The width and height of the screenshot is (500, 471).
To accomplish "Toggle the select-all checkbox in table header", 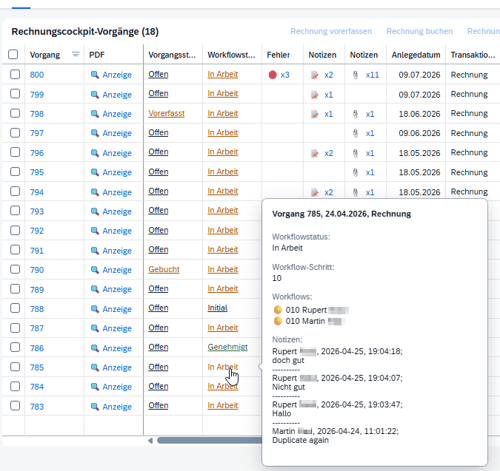I will click(x=13, y=54).
